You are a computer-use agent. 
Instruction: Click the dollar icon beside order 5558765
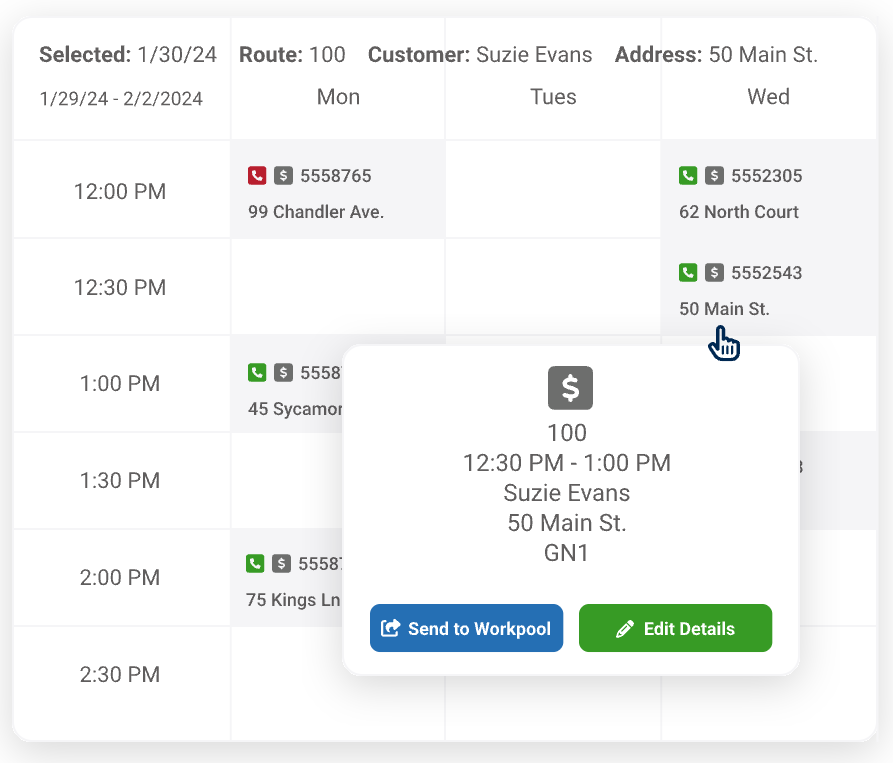click(283, 176)
